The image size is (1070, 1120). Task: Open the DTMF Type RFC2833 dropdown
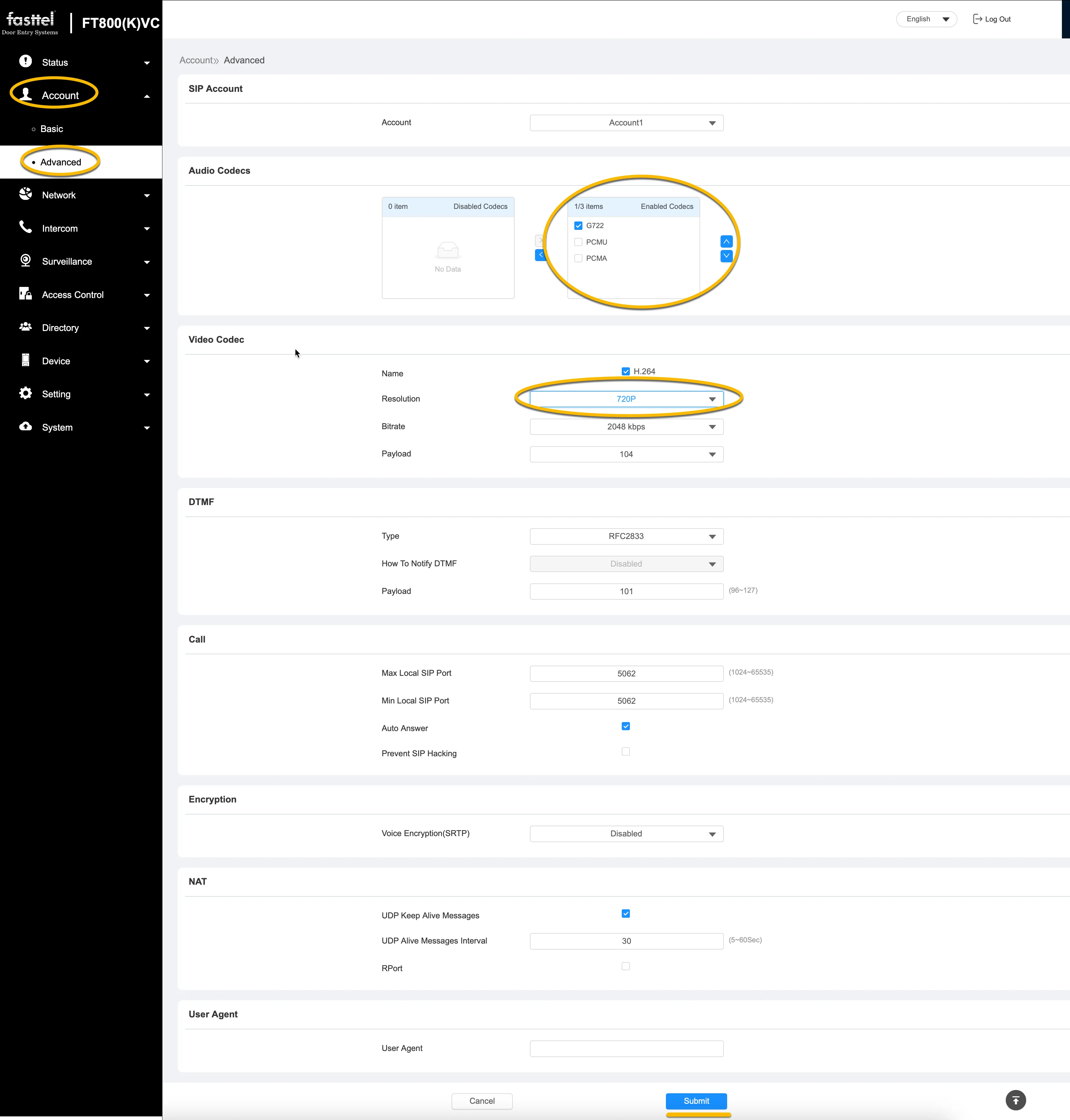[x=626, y=536]
